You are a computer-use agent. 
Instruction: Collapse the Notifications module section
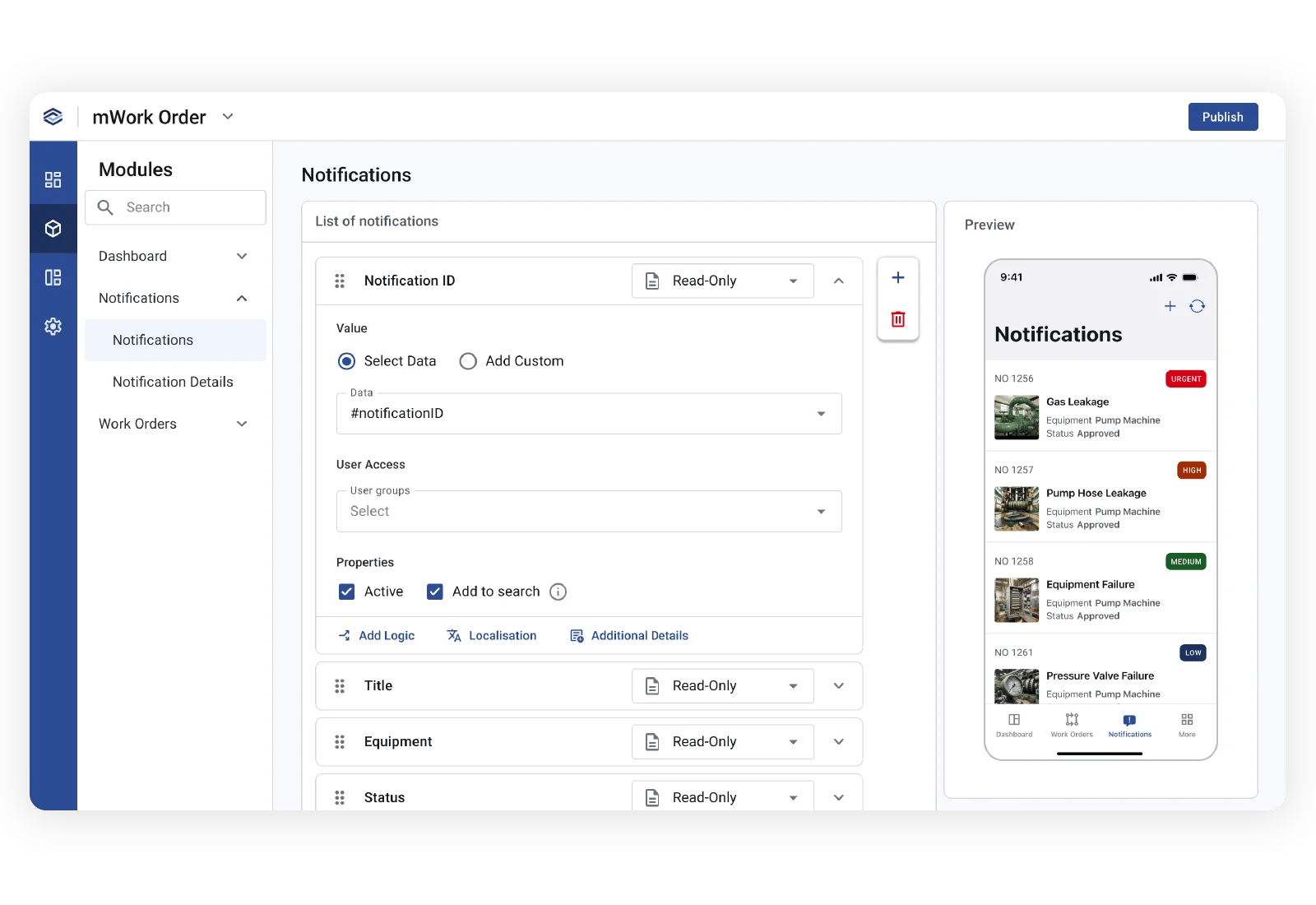click(x=242, y=299)
